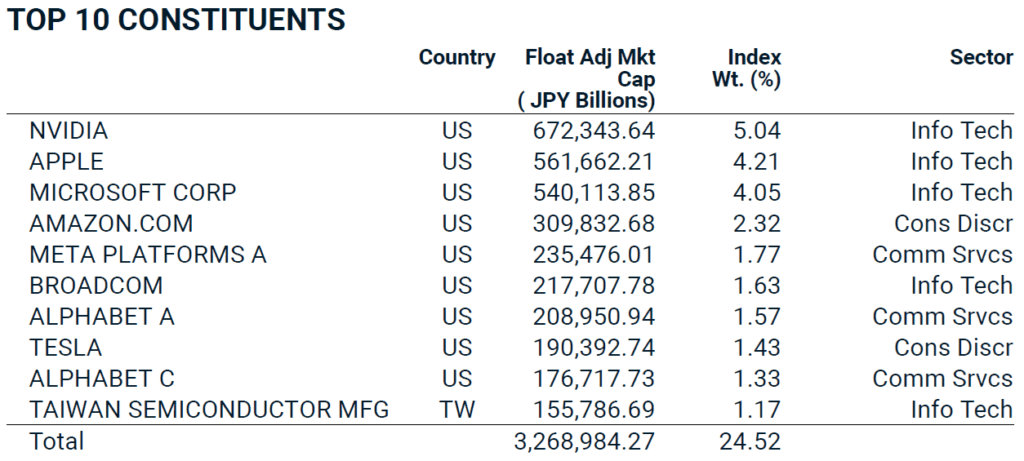
Task: Click ALPHABET A in the list
Action: point(102,317)
